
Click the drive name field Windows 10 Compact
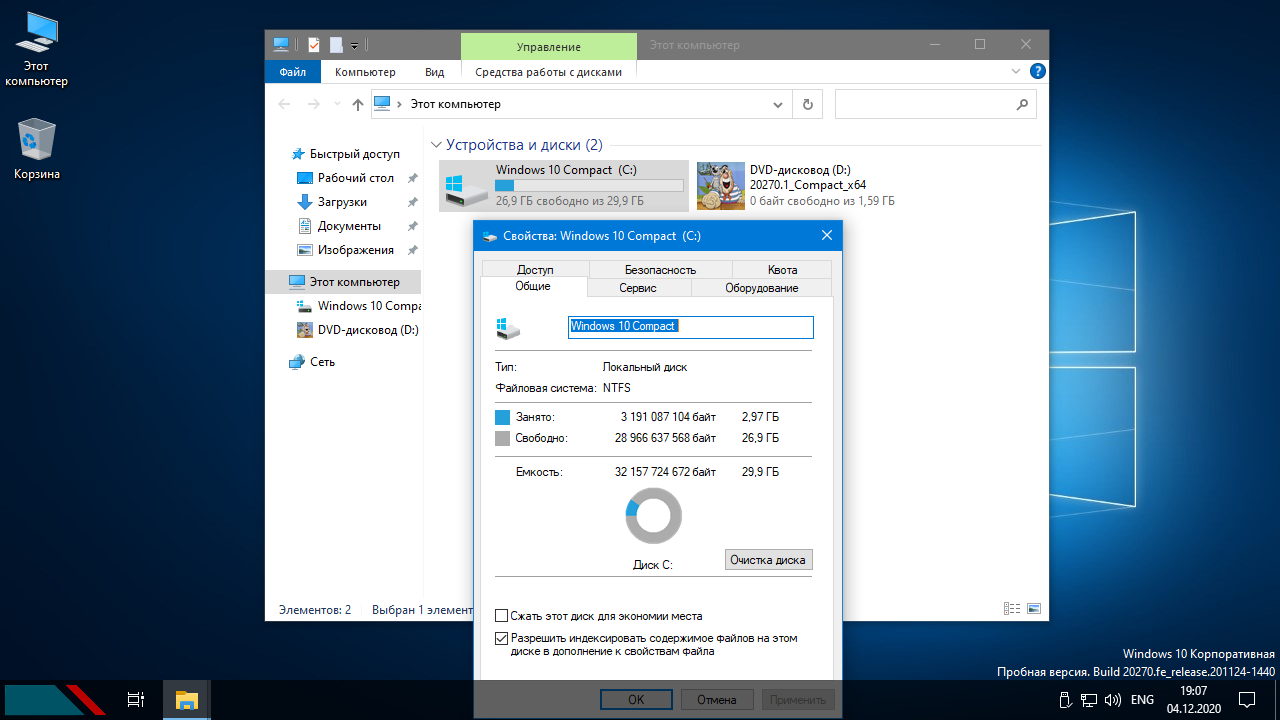(691, 327)
